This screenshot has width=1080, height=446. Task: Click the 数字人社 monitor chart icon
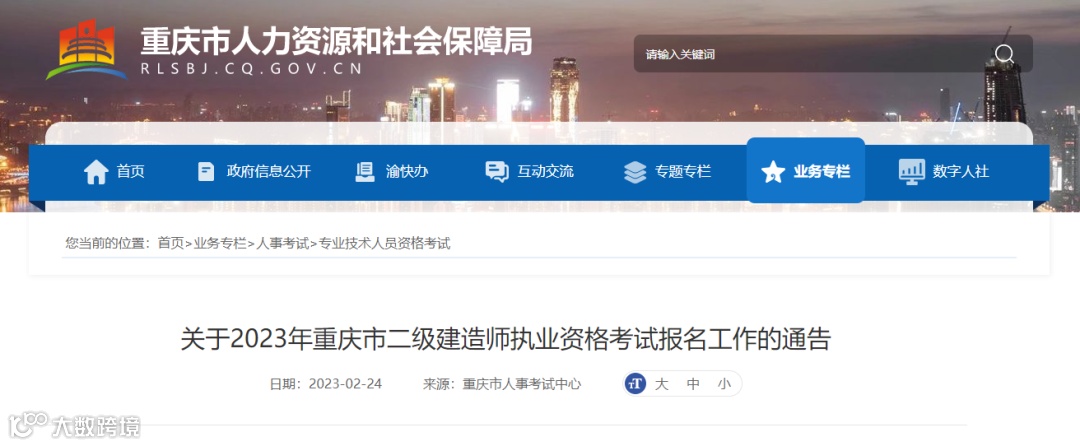coord(912,171)
